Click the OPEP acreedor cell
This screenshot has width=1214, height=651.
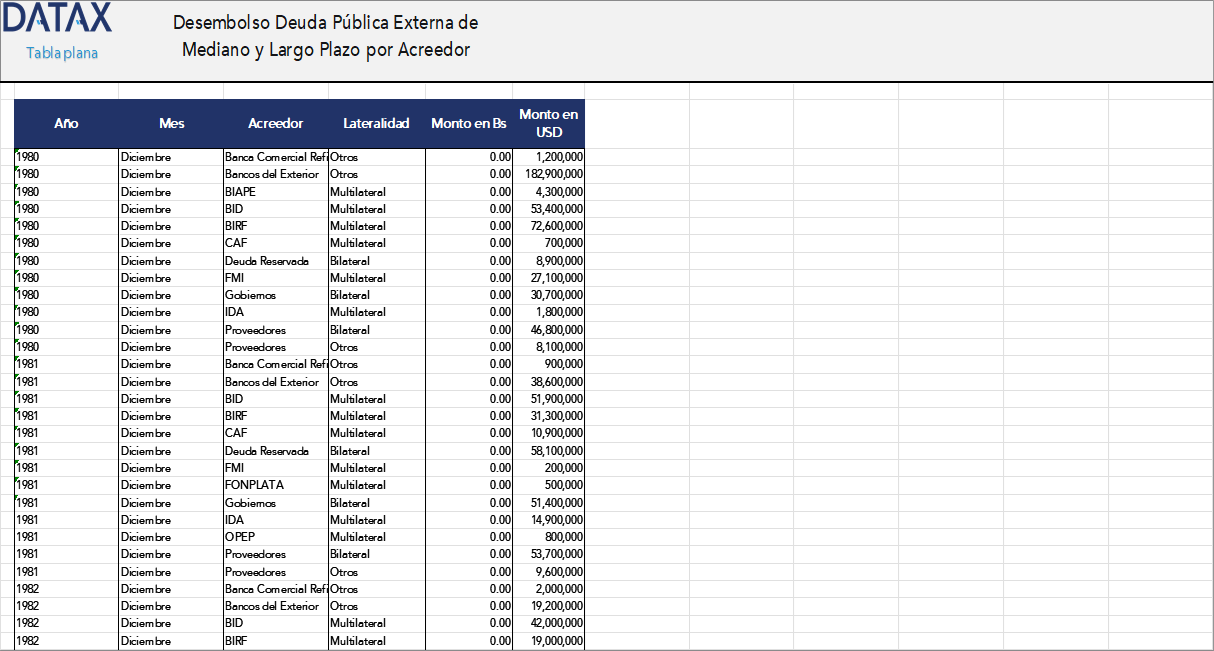point(240,537)
